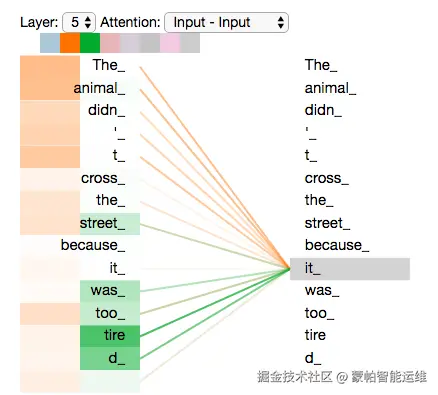Image resolution: width=438 pixels, height=395 pixels.
Task: Click 'animal_' token in right column
Action: pyautogui.click(x=330, y=88)
